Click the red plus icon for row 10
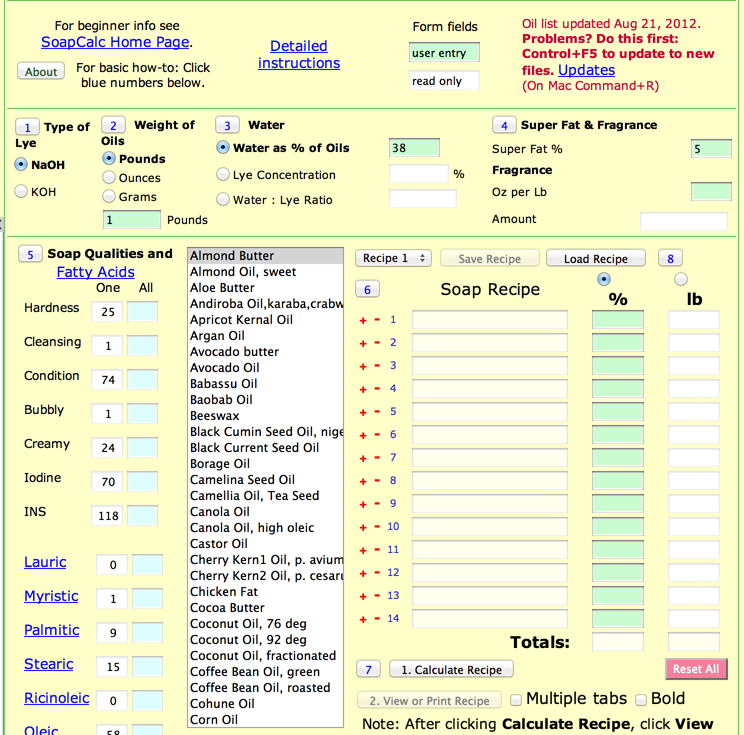The image size is (744, 735). (363, 528)
